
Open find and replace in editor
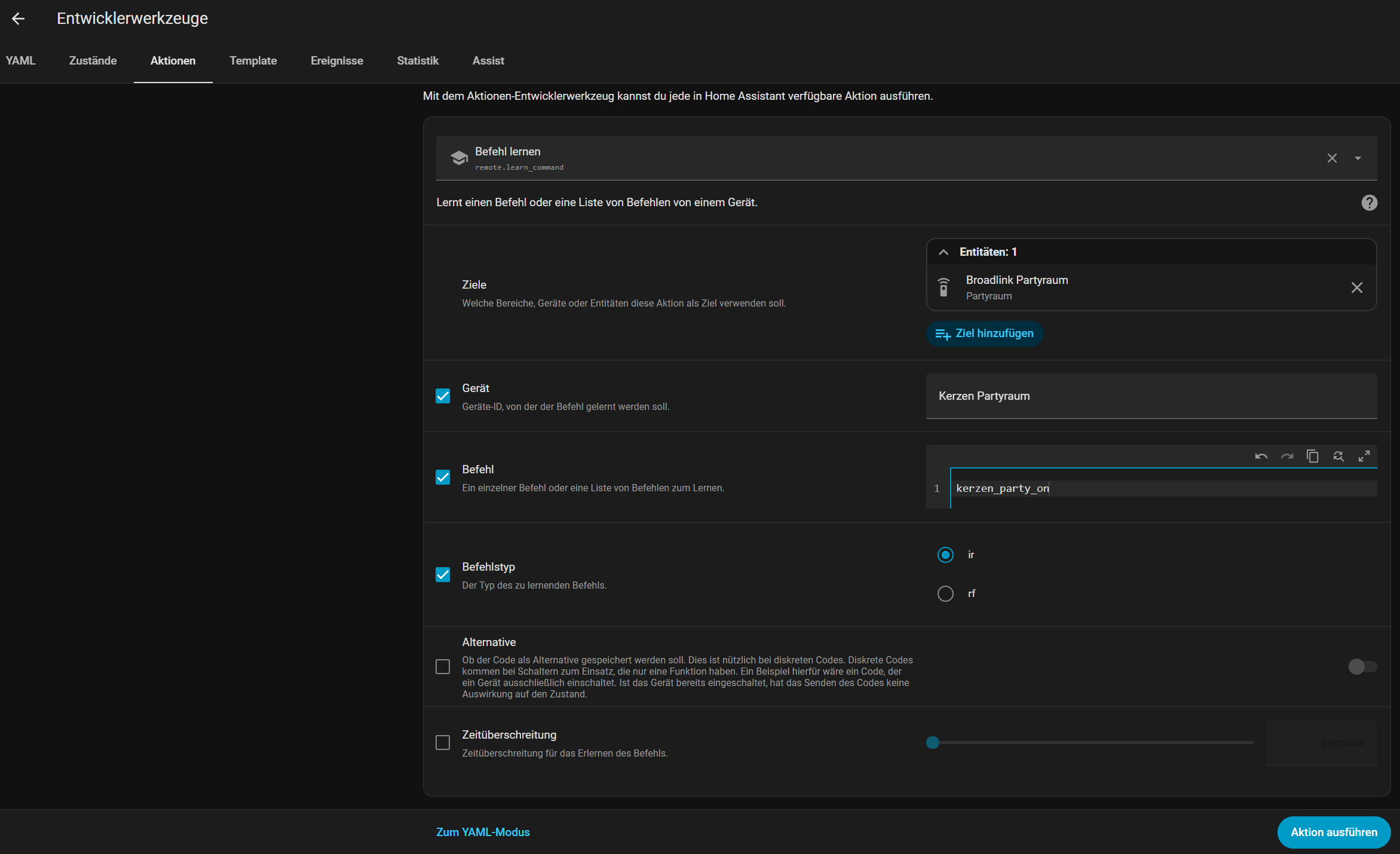point(1338,457)
